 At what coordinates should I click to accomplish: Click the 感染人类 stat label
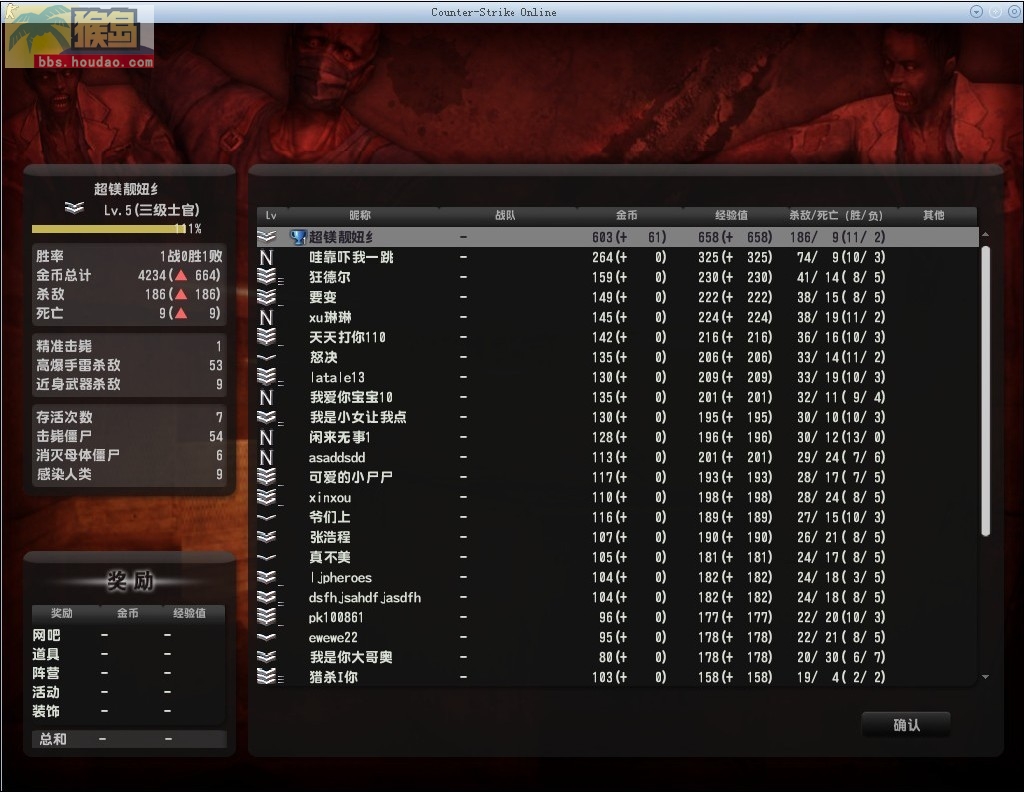pos(63,473)
